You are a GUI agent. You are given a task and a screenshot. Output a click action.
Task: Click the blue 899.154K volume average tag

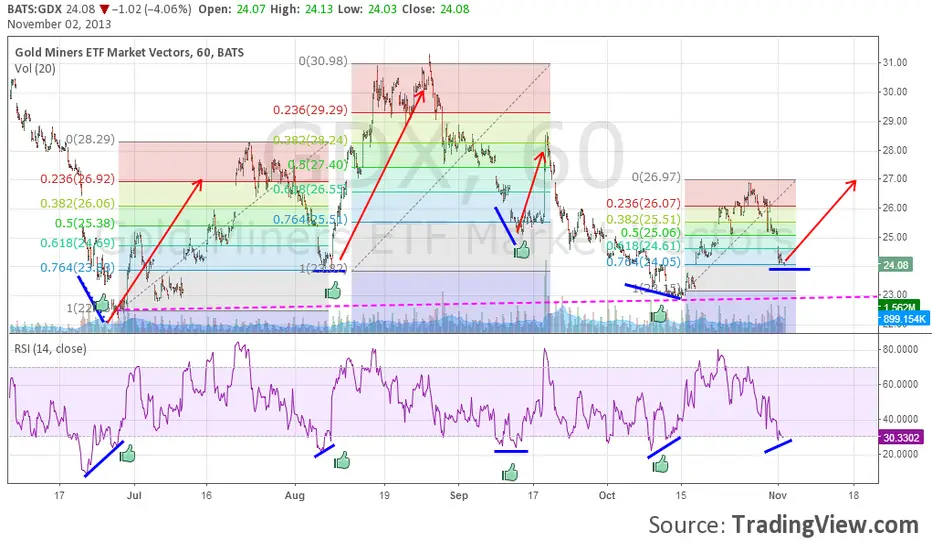click(x=903, y=319)
